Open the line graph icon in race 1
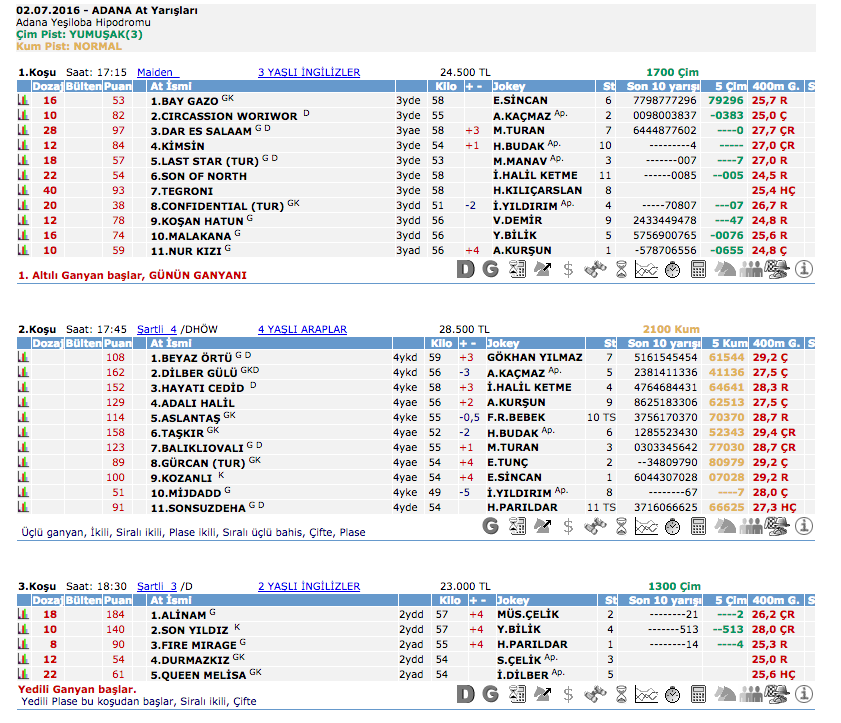The image size is (841, 723). pyautogui.click(x=647, y=269)
